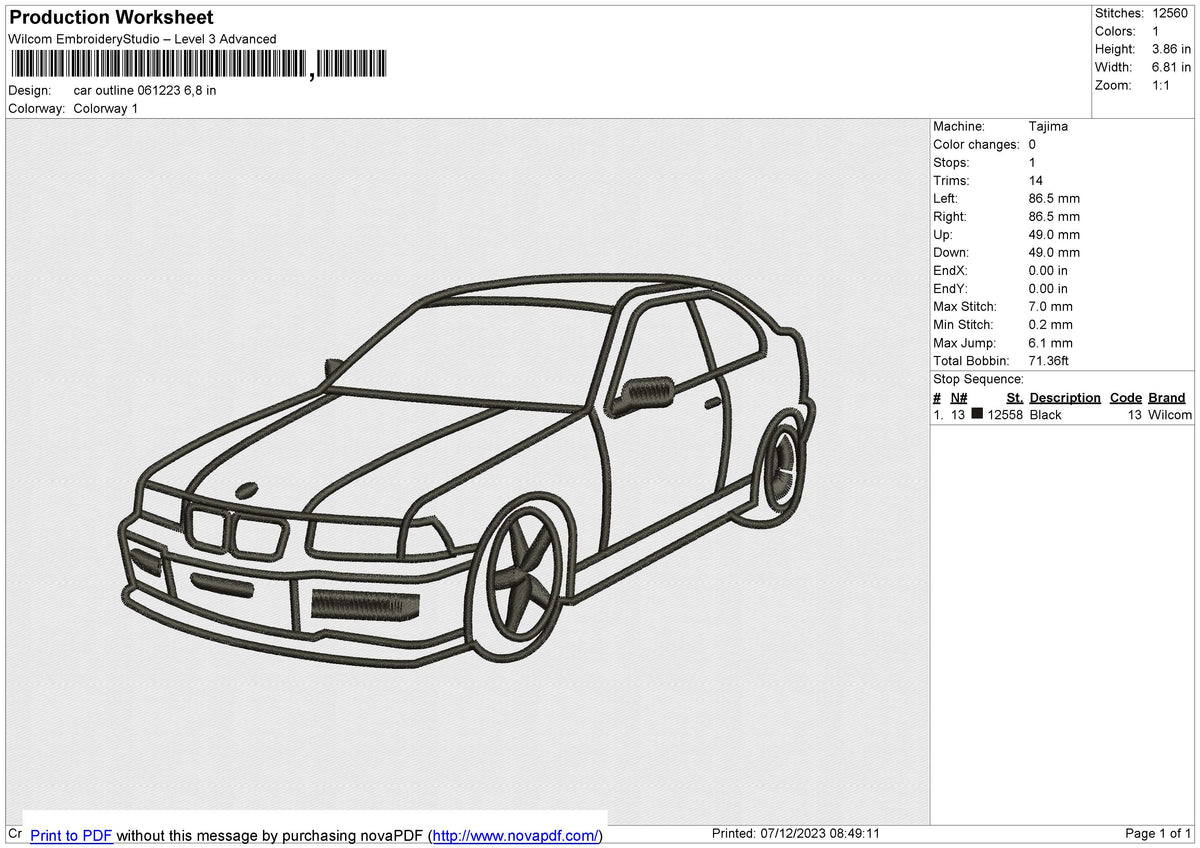Click the 'Stop Sequence:' label
Screen dimensions: 1200x848
(978, 379)
